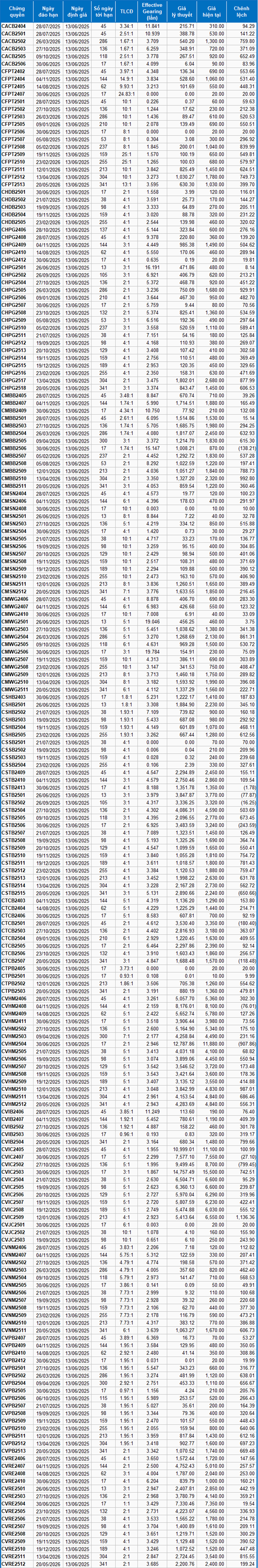Click the 'Chứng quyền' column header
Viewport: 258px width, 1568px height.
14,12
